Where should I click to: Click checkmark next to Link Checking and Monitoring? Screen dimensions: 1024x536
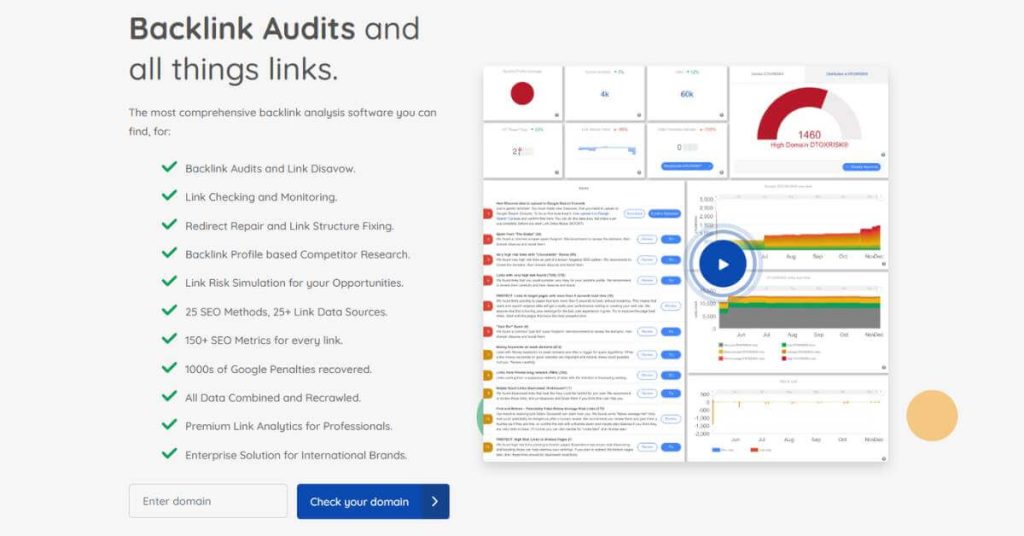point(169,197)
